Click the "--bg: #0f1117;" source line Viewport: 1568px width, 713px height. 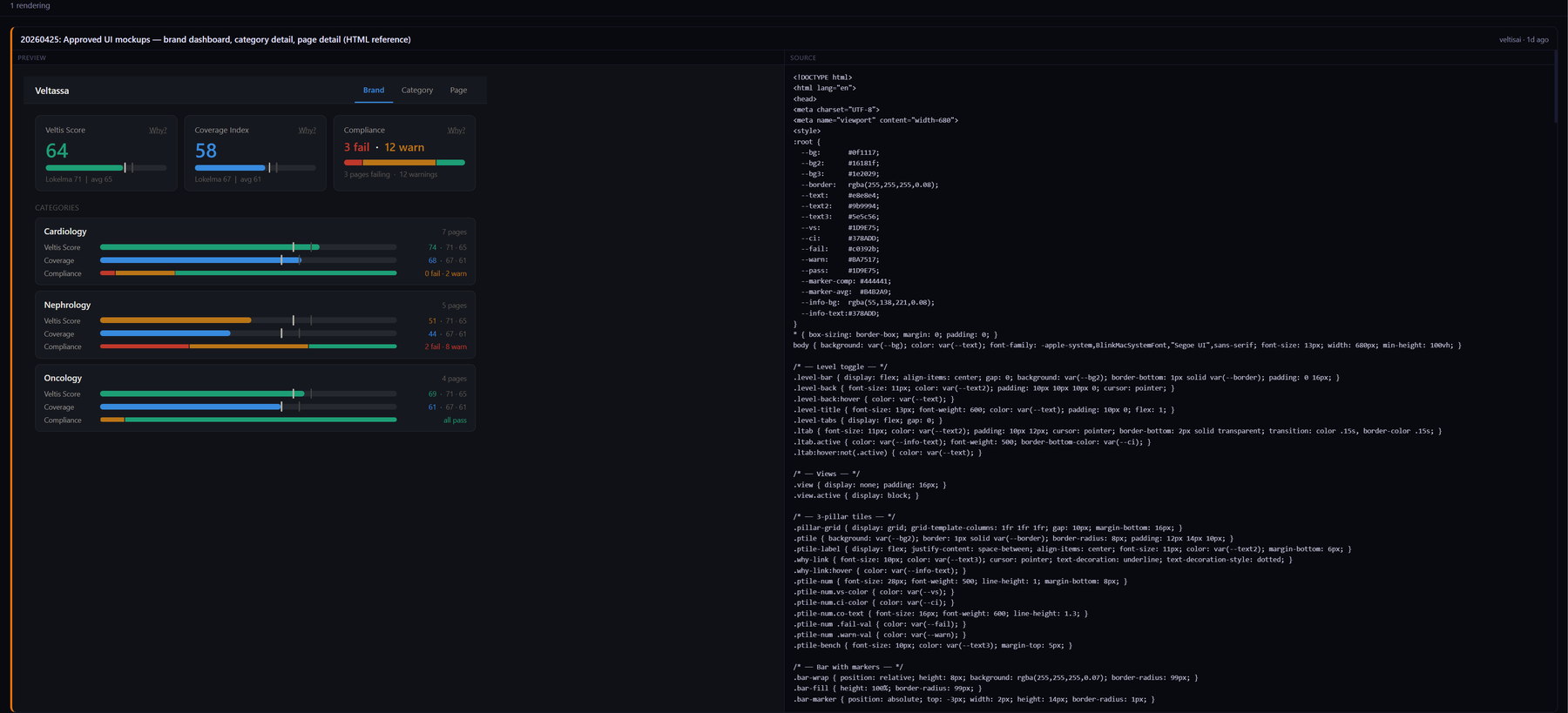[841, 152]
